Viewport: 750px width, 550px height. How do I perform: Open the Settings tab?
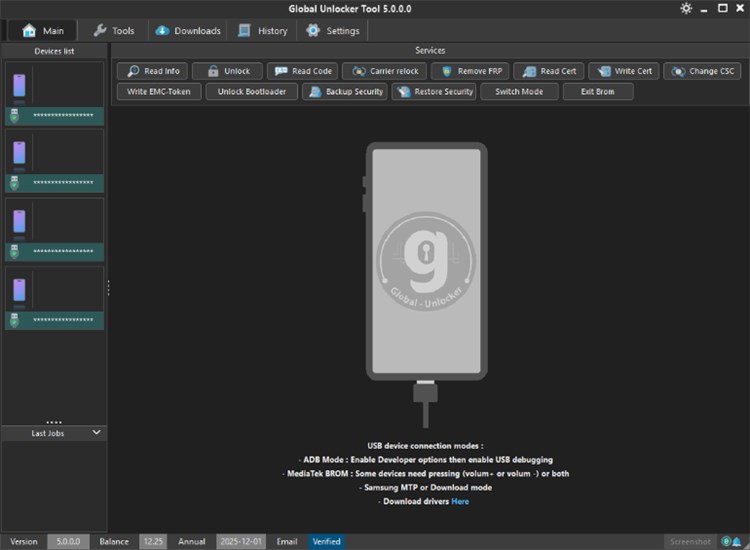click(333, 31)
